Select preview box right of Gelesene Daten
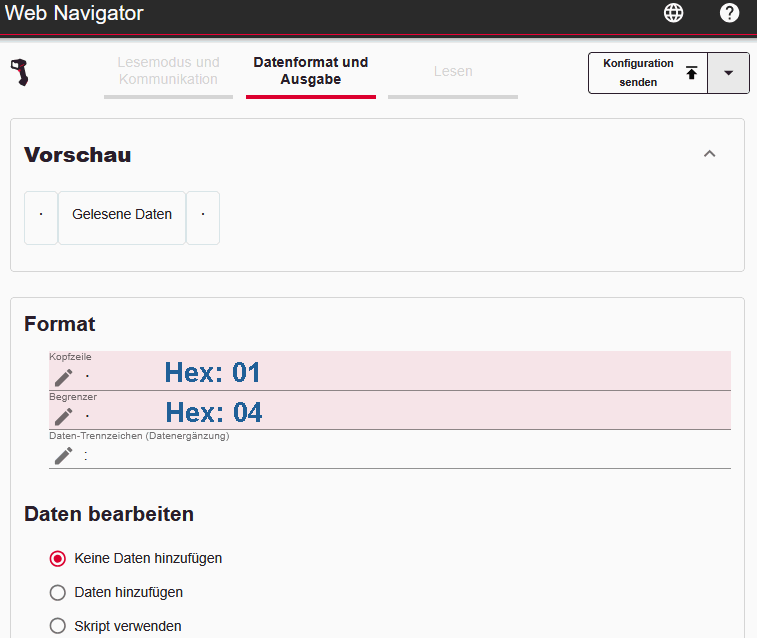 203,217
